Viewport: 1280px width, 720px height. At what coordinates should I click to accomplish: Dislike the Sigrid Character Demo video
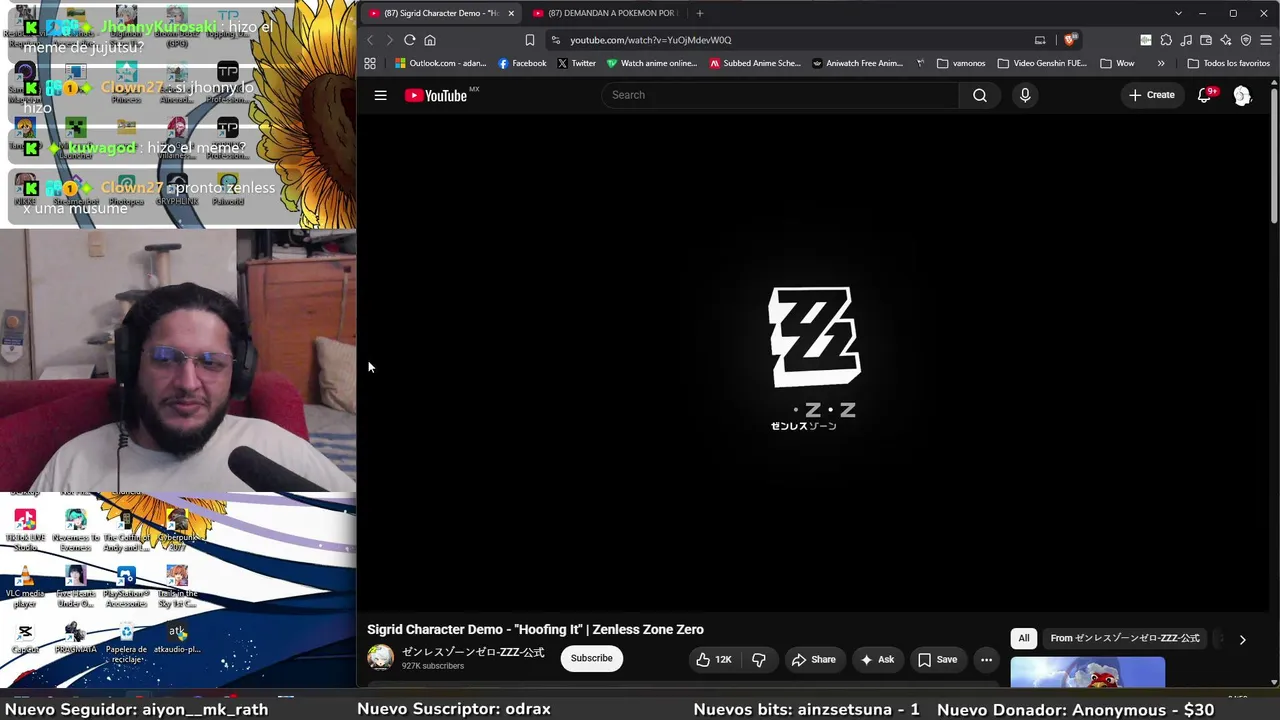coord(759,660)
